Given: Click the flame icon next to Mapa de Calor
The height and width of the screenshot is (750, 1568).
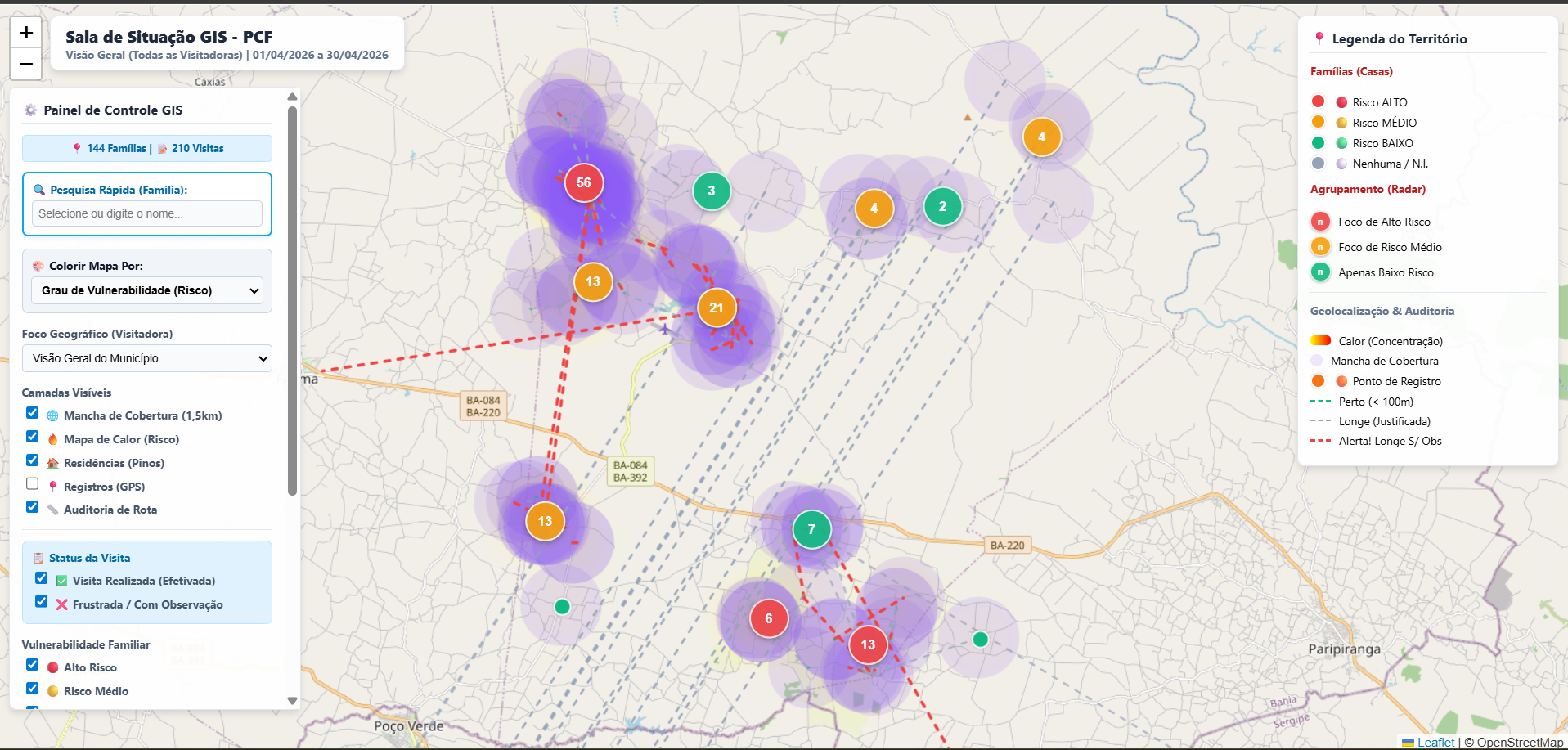Looking at the screenshot, I should (52, 439).
